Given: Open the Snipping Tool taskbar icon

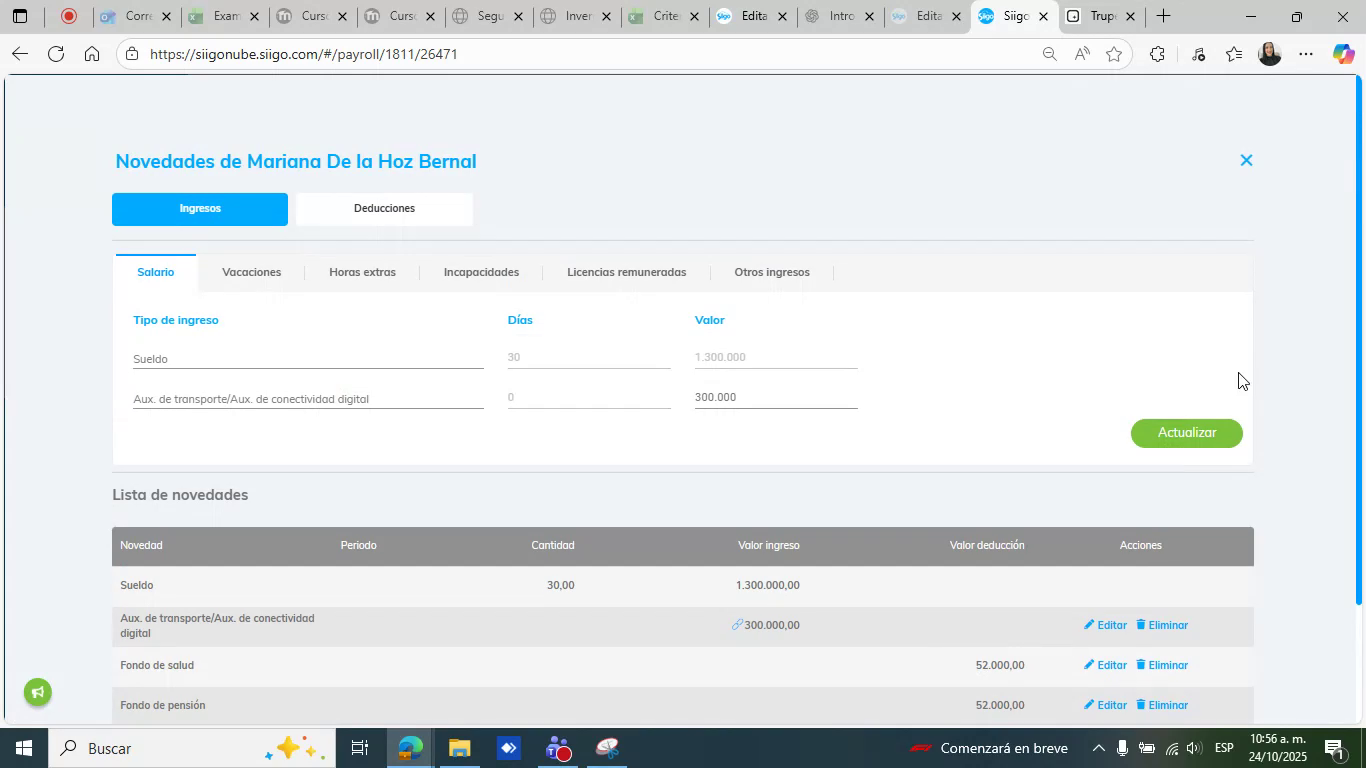Looking at the screenshot, I should point(607,748).
